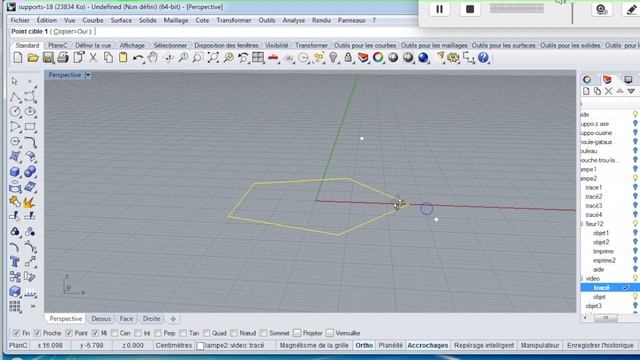Toggle the Fin object snap checkbox
640x360 pixels.
(16, 333)
